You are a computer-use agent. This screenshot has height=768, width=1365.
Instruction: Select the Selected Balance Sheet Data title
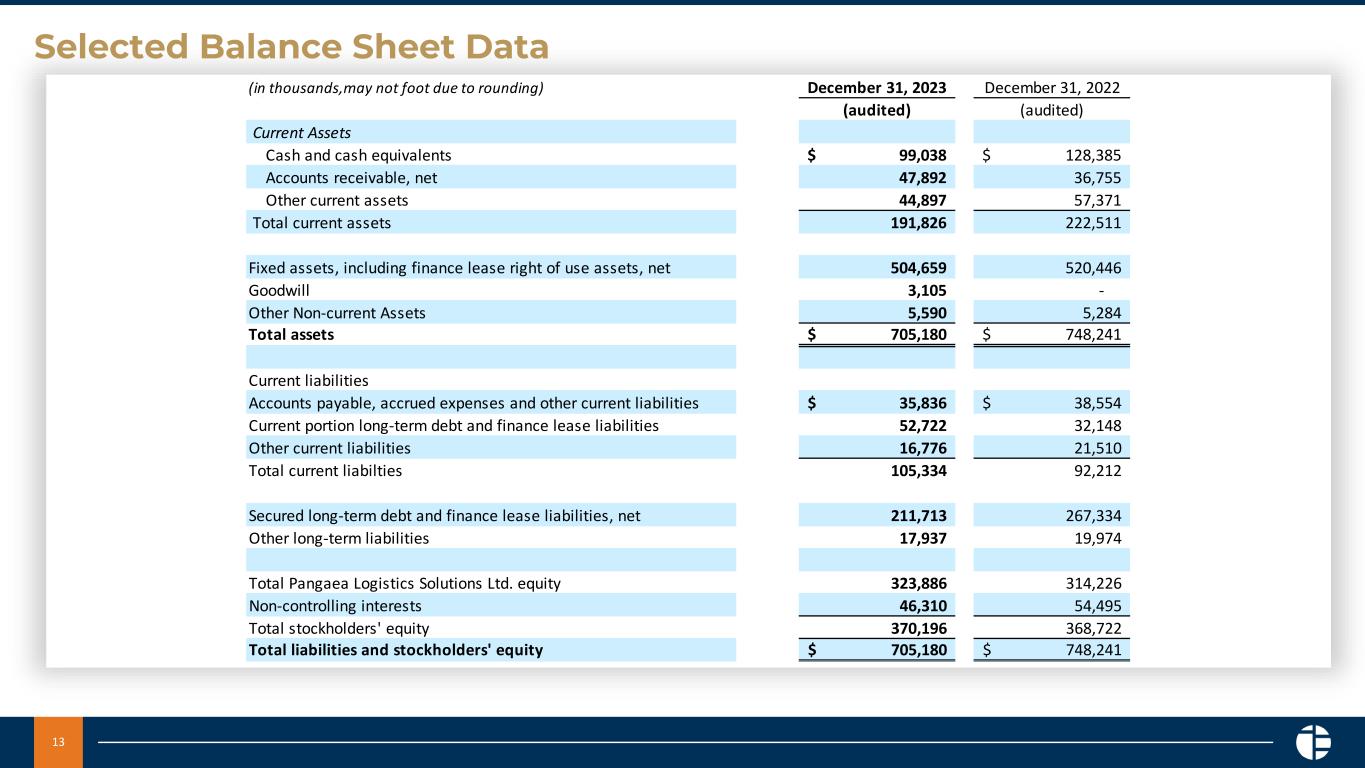(291, 46)
